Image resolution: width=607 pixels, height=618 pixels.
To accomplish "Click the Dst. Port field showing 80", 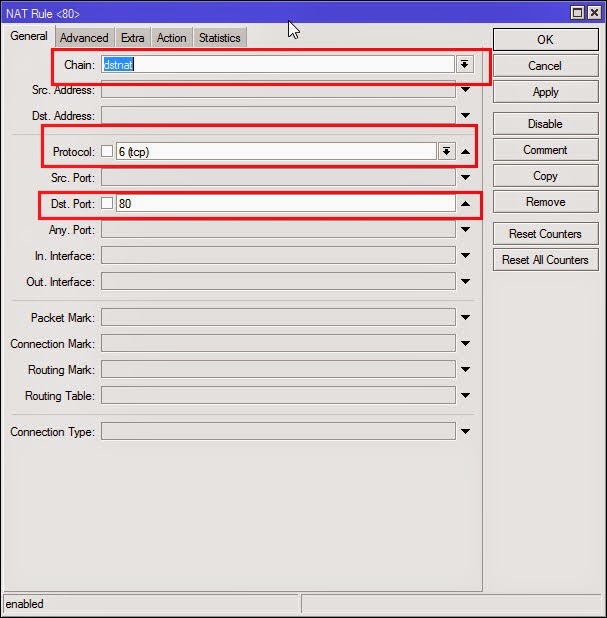I will [x=286, y=203].
